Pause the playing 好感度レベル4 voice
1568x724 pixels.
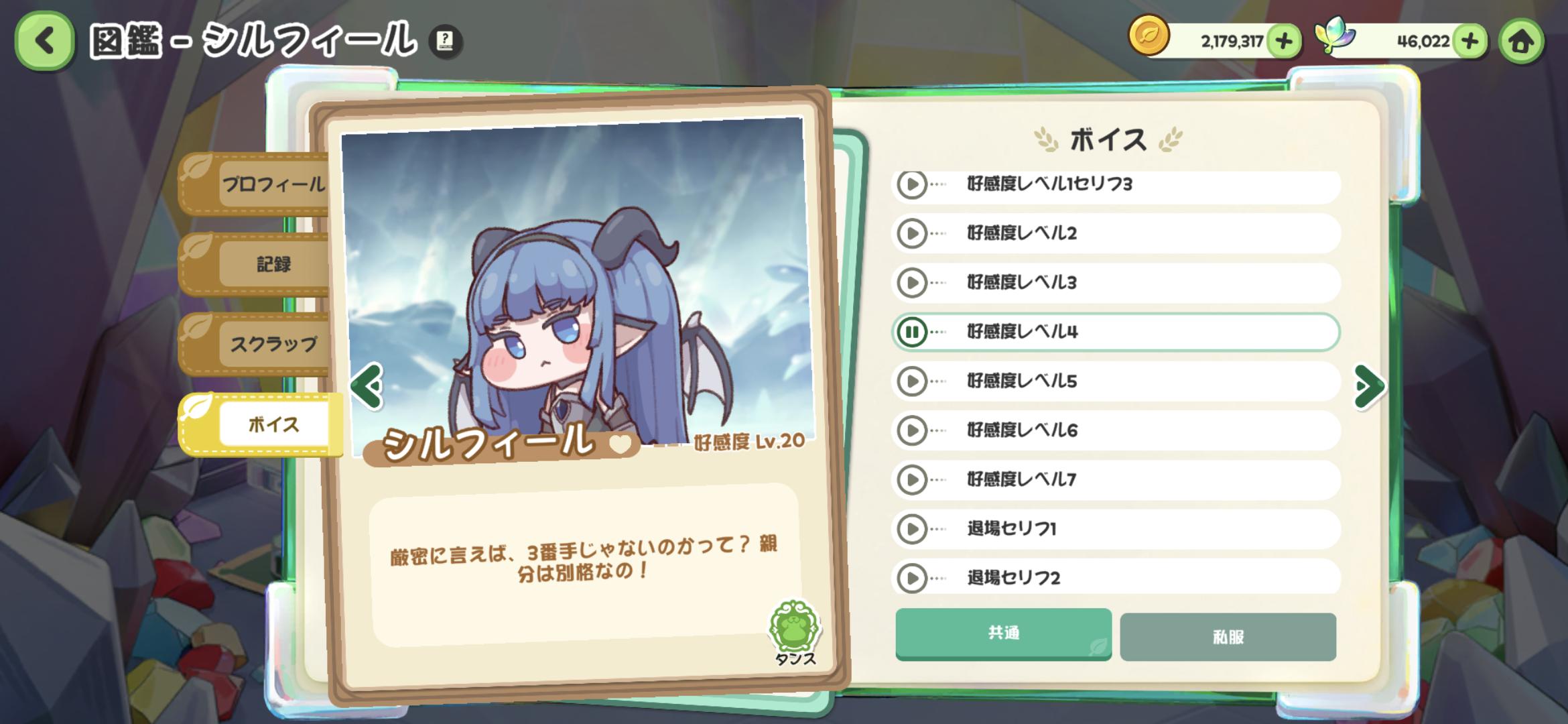(x=912, y=332)
